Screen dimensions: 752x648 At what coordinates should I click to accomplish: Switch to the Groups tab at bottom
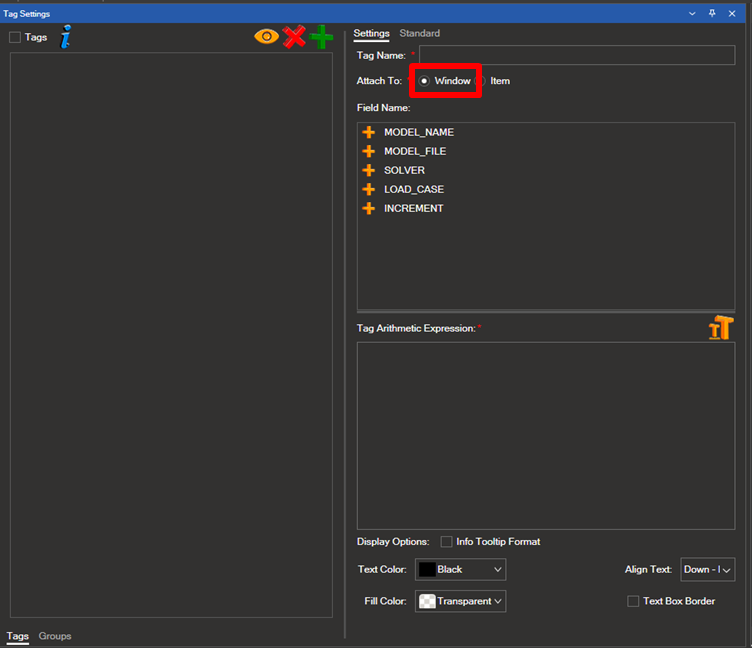(x=55, y=636)
